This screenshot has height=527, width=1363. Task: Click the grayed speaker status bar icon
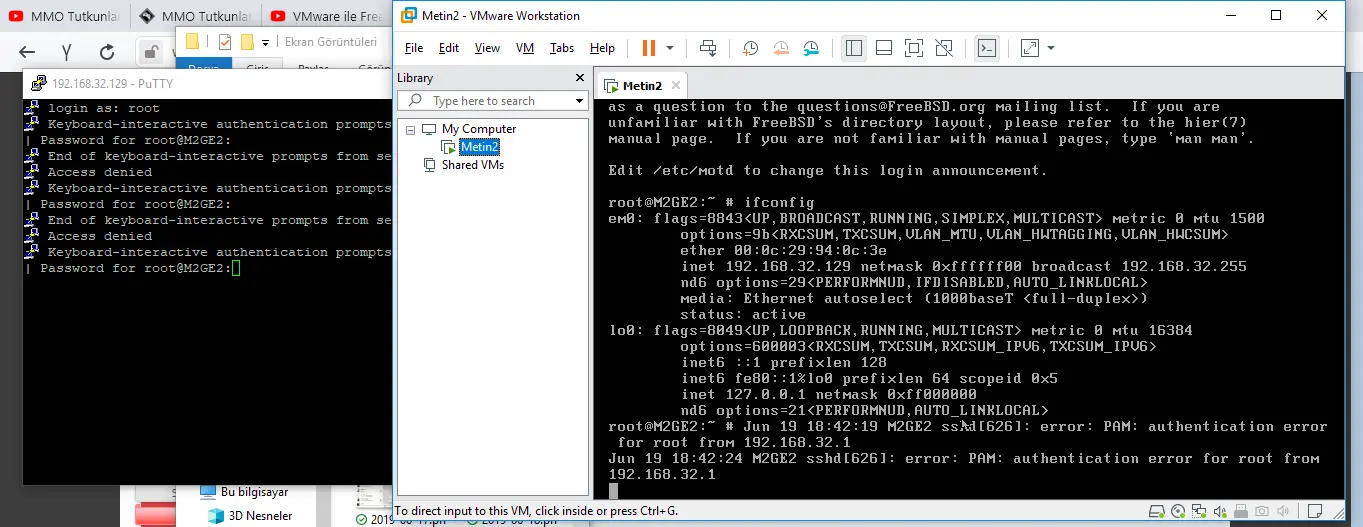click(1281, 511)
